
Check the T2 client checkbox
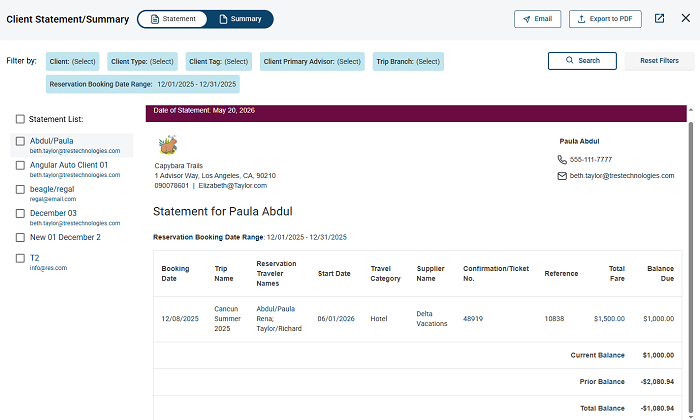(20, 258)
